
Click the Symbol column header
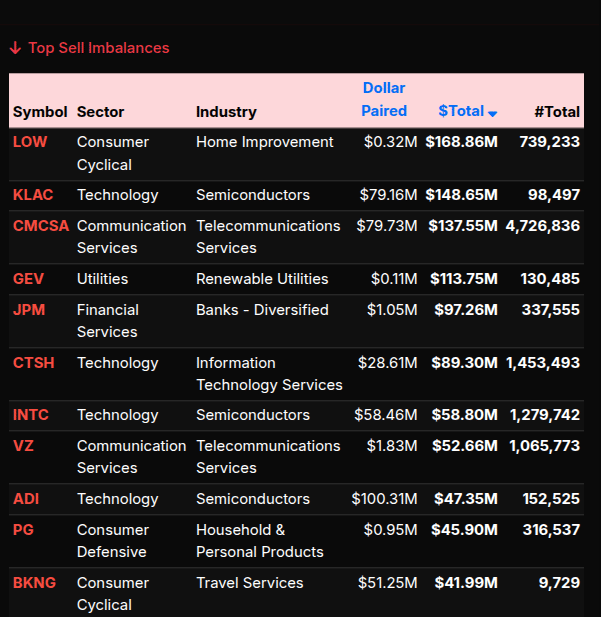point(40,112)
